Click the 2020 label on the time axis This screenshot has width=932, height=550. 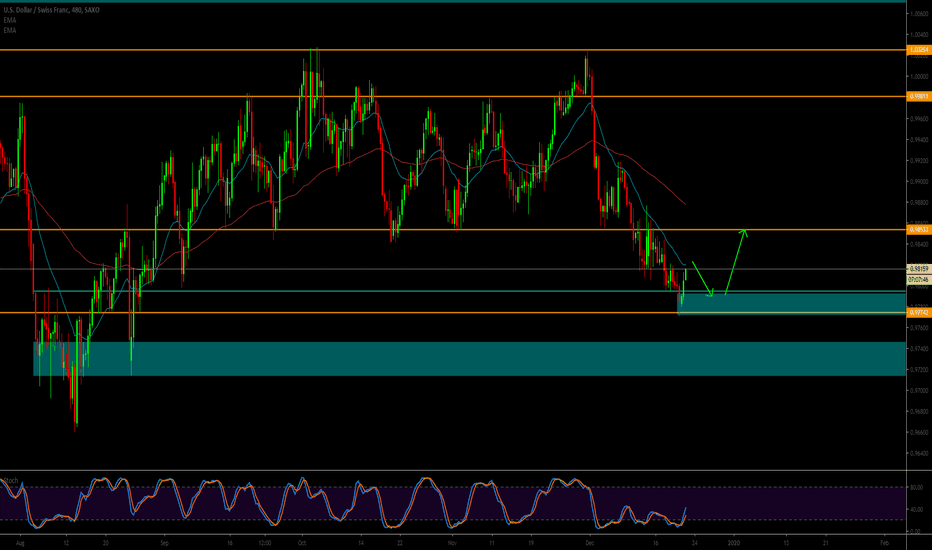(735, 541)
